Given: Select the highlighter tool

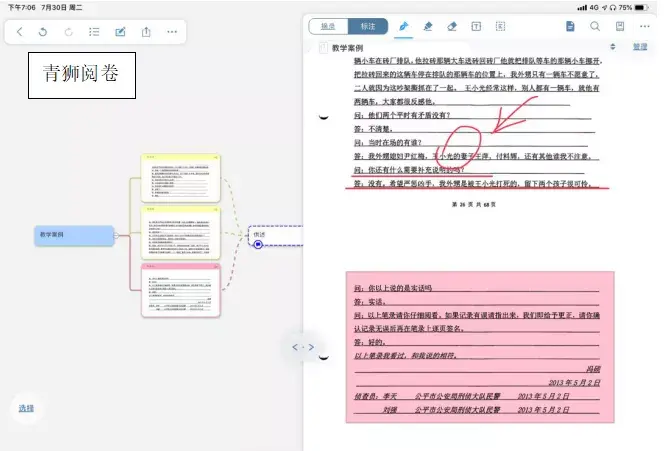Looking at the screenshot, I should point(428,27).
